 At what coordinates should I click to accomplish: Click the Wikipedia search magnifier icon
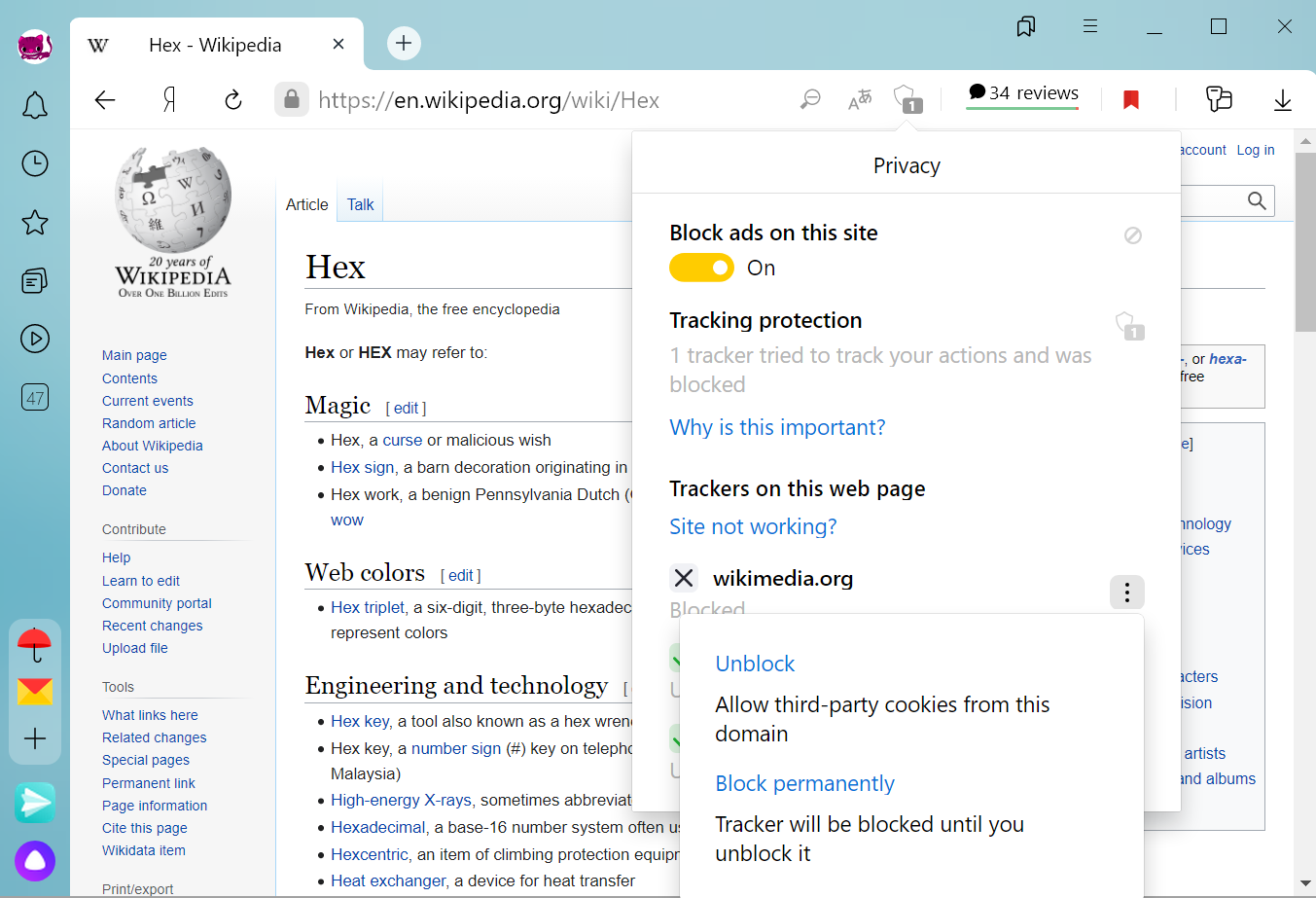click(1257, 200)
